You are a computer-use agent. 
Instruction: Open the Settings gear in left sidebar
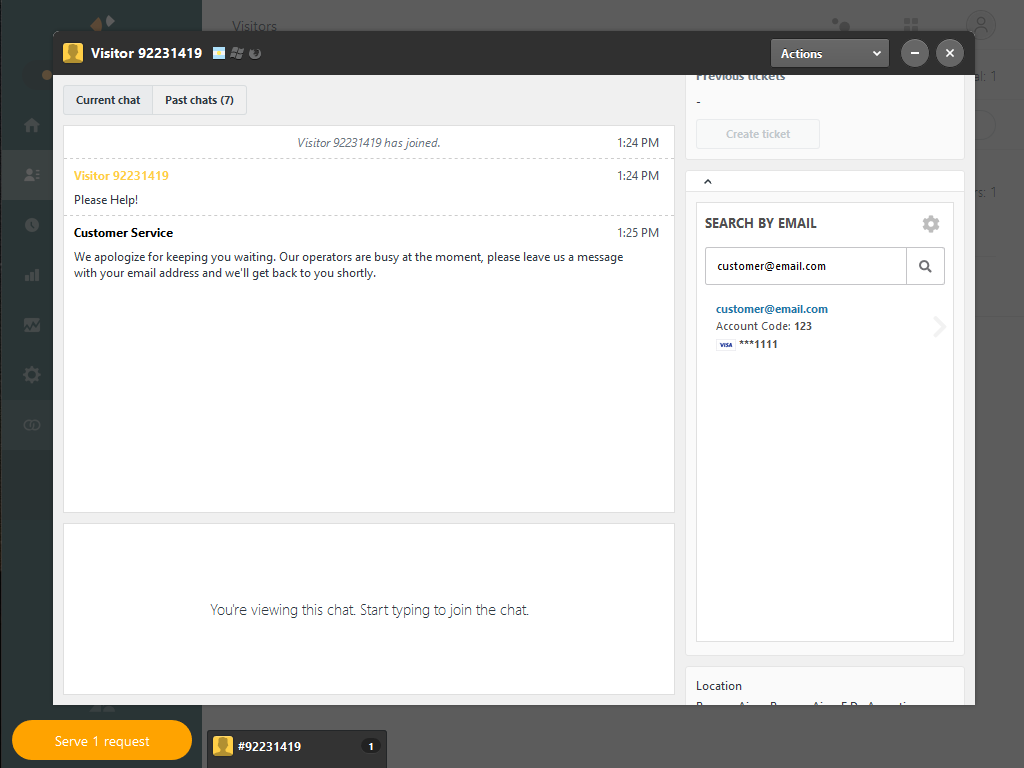(x=32, y=375)
